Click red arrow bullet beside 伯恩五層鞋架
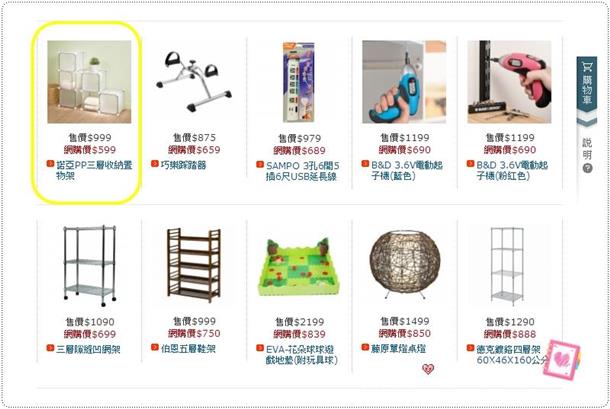 coord(154,347)
